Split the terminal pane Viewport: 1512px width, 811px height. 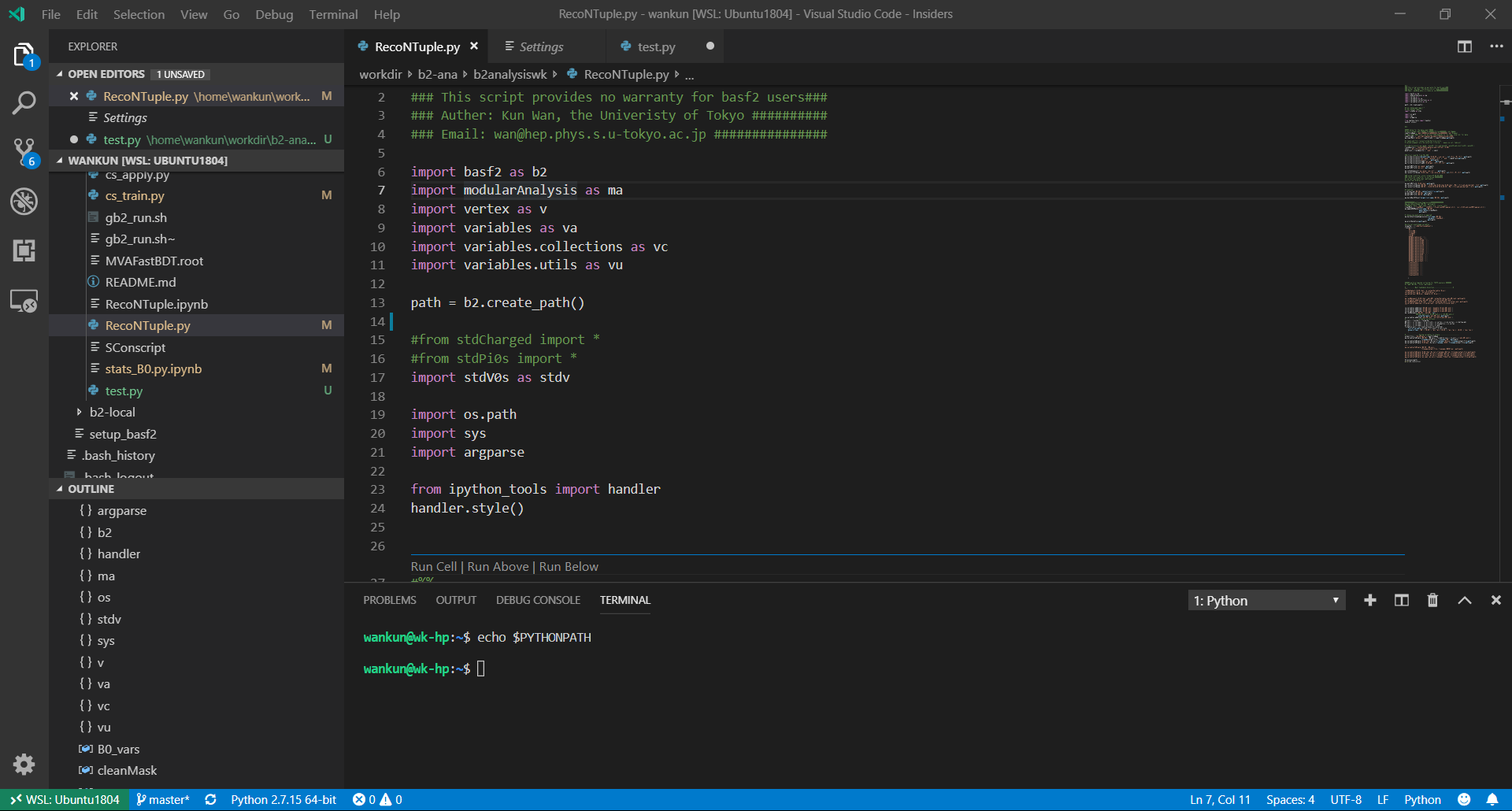(1401, 600)
